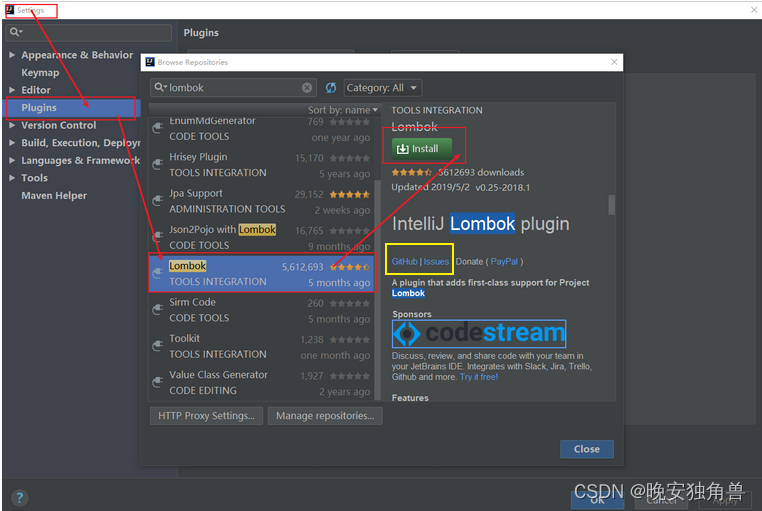762x511 pixels.
Task: Clear the lombok search text
Action: click(307, 88)
